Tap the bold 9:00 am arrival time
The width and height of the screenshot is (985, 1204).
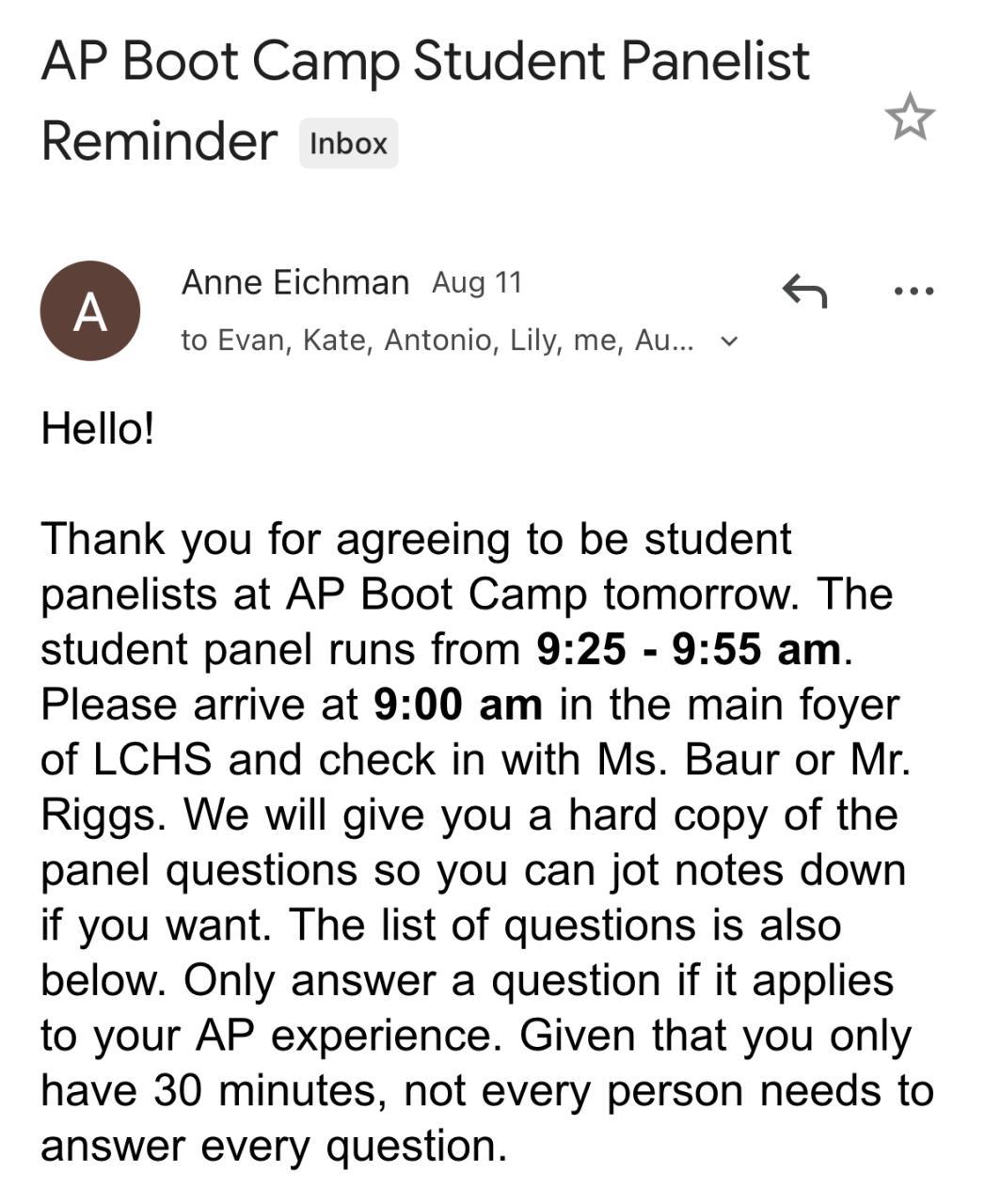coord(457,705)
